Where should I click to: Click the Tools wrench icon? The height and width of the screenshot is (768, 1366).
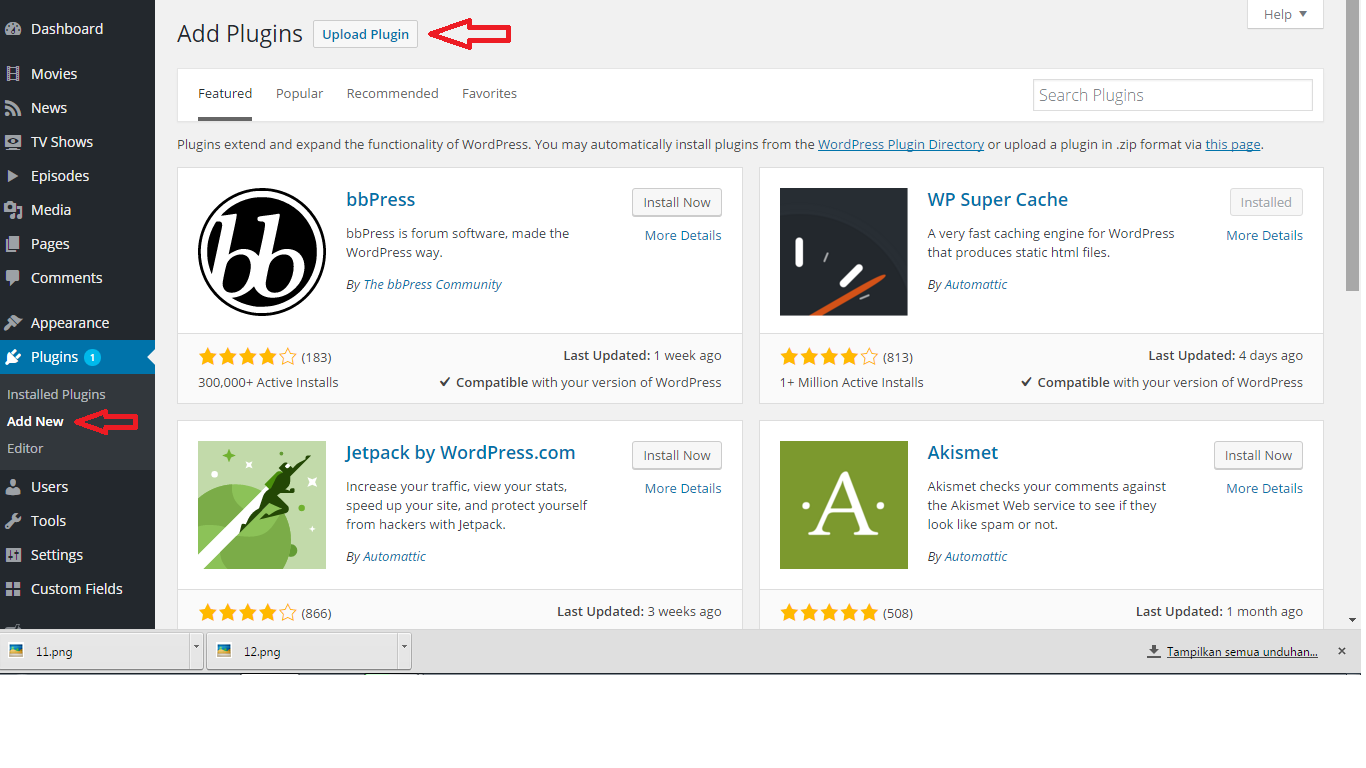(x=13, y=521)
